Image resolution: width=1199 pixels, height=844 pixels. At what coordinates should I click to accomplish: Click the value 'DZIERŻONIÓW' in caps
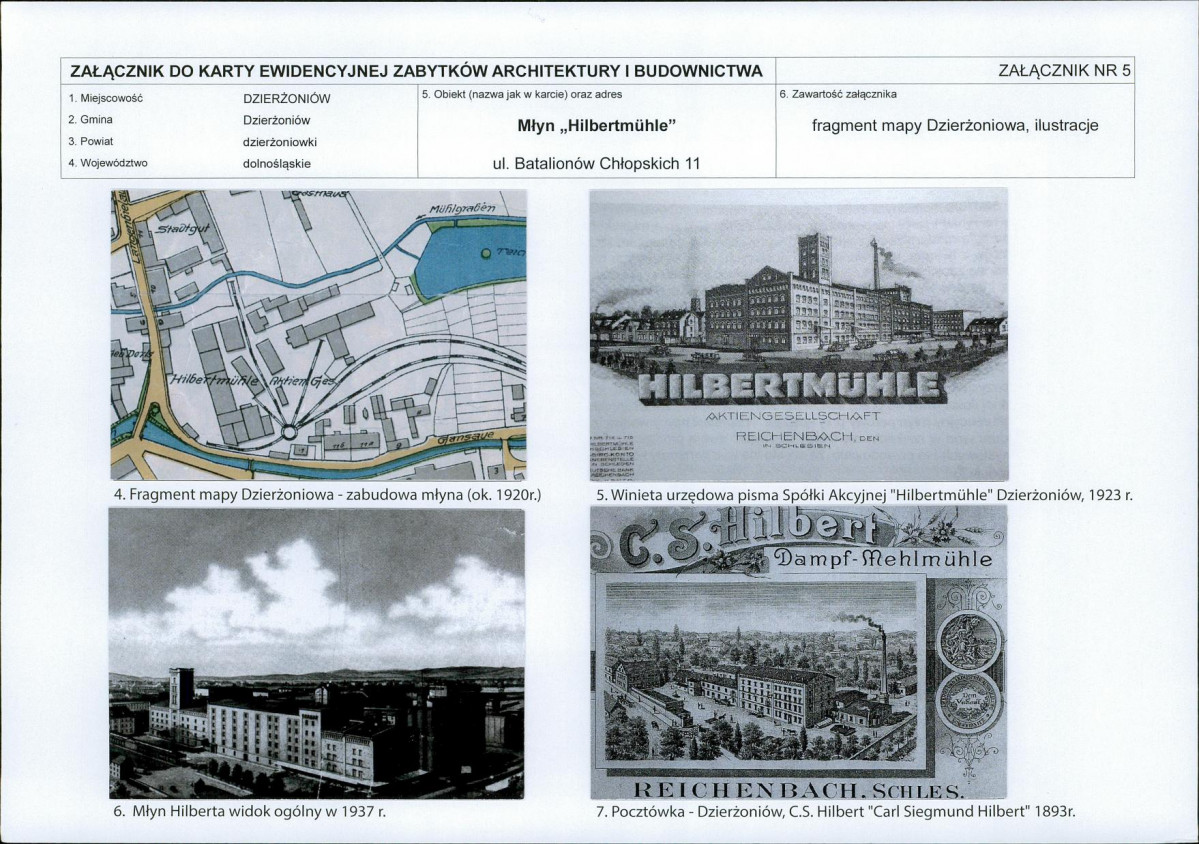pyautogui.click(x=287, y=99)
